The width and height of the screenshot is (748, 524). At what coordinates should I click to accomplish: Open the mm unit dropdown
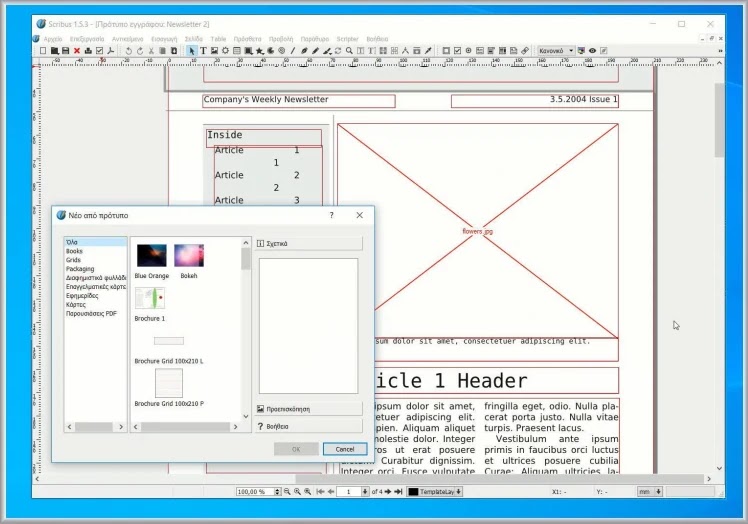point(650,492)
